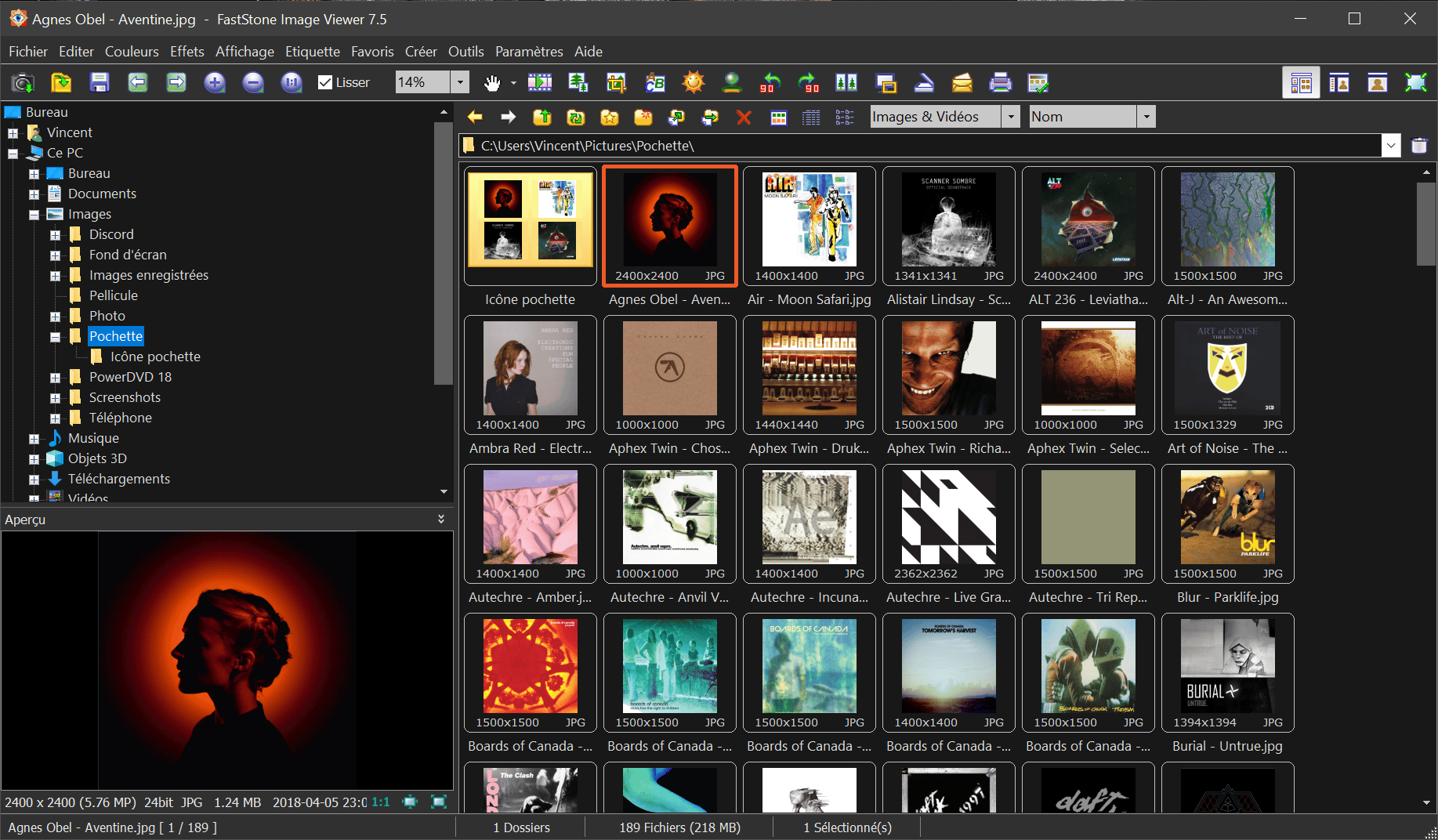
Task: Click the folder path input field
Action: (920, 146)
